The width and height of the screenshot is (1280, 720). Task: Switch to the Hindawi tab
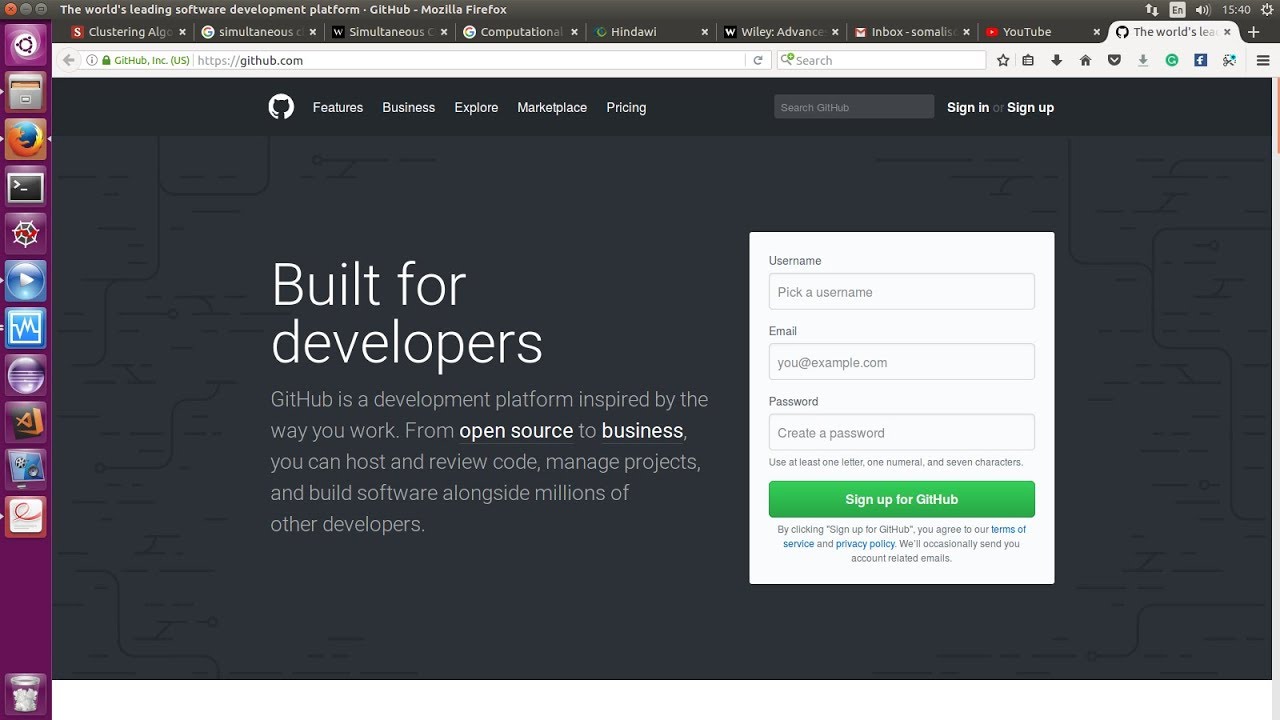point(652,32)
